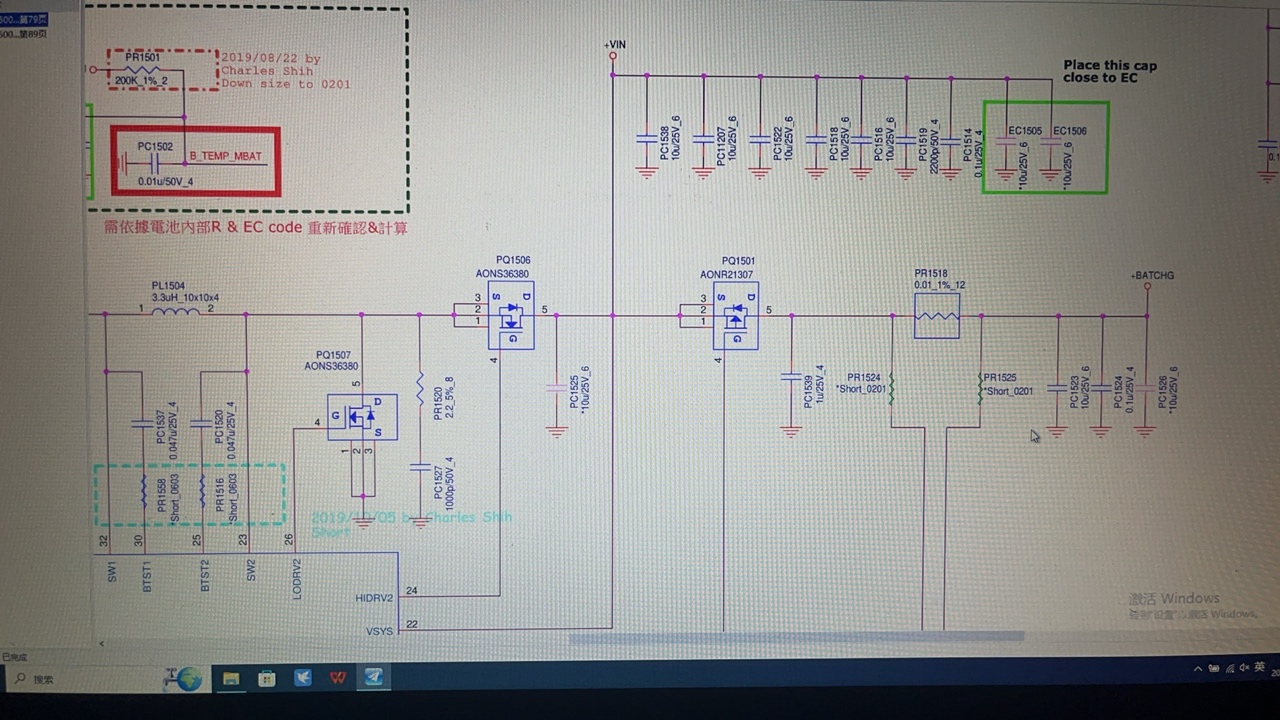Click the PR1518 sense resistor symbol

coord(937,316)
